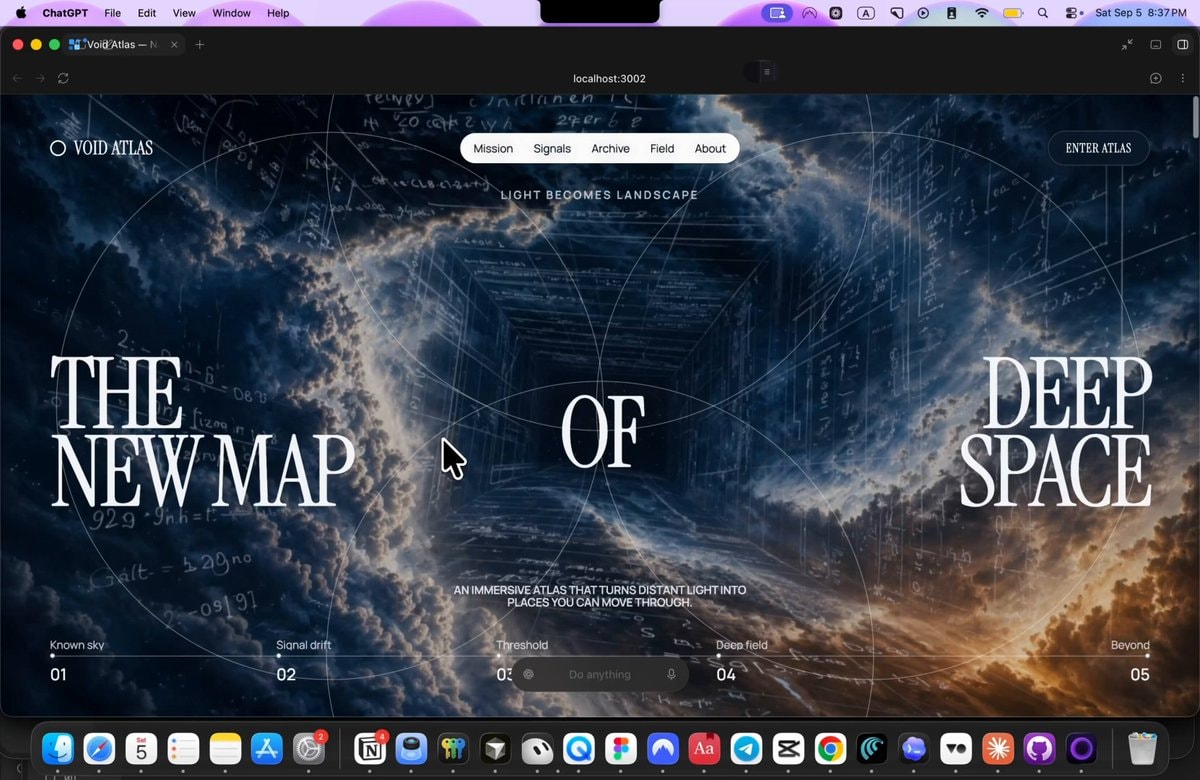Jump to 01 Known sky marker
Image resolution: width=1200 pixels, height=780 pixels.
coord(77,661)
